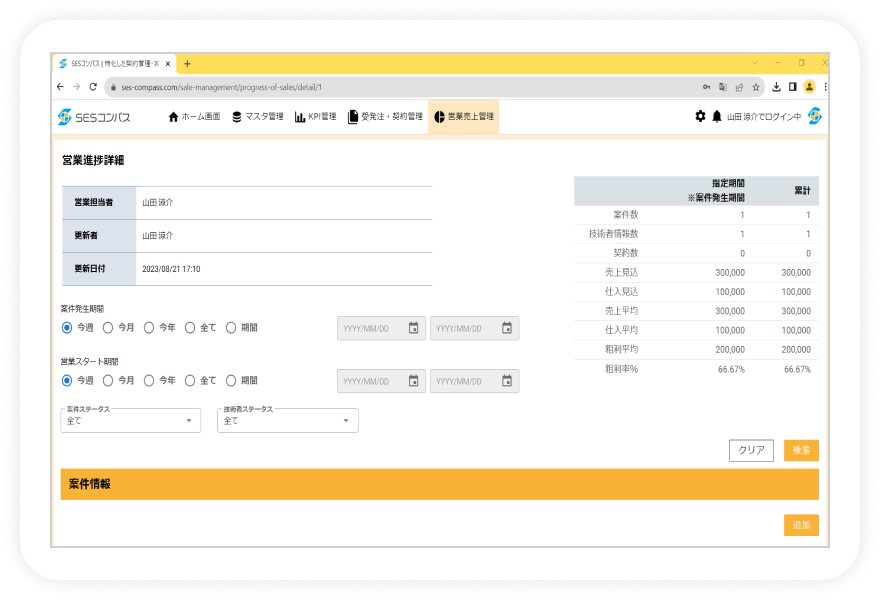Screen dimensions: 880x600
Task: Open the settings gear icon
Action: tap(700, 116)
